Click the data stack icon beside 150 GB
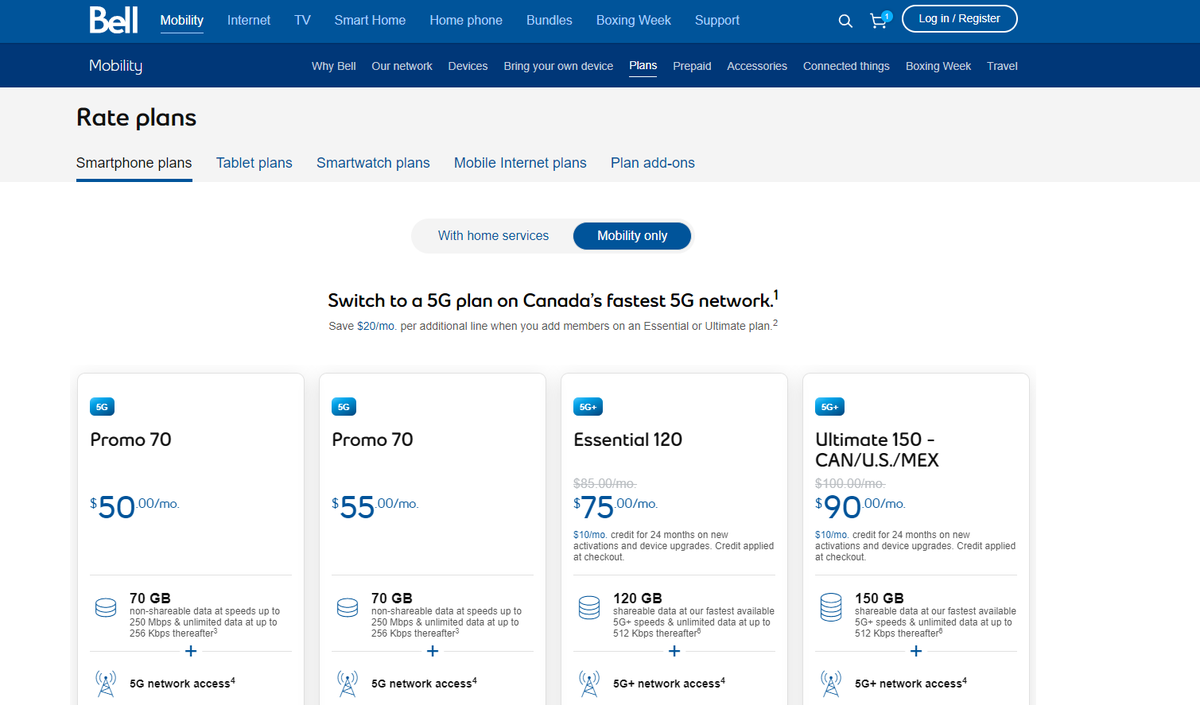 tap(831, 607)
